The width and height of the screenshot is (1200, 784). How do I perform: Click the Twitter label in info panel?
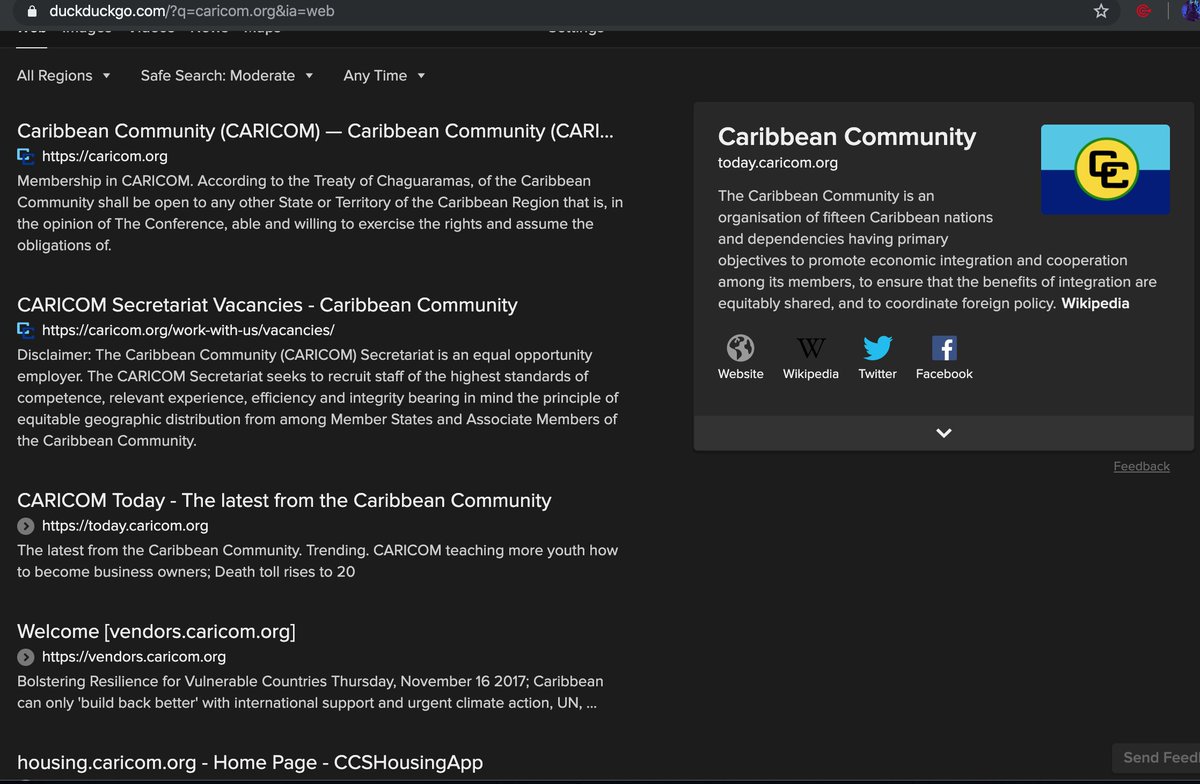click(877, 374)
